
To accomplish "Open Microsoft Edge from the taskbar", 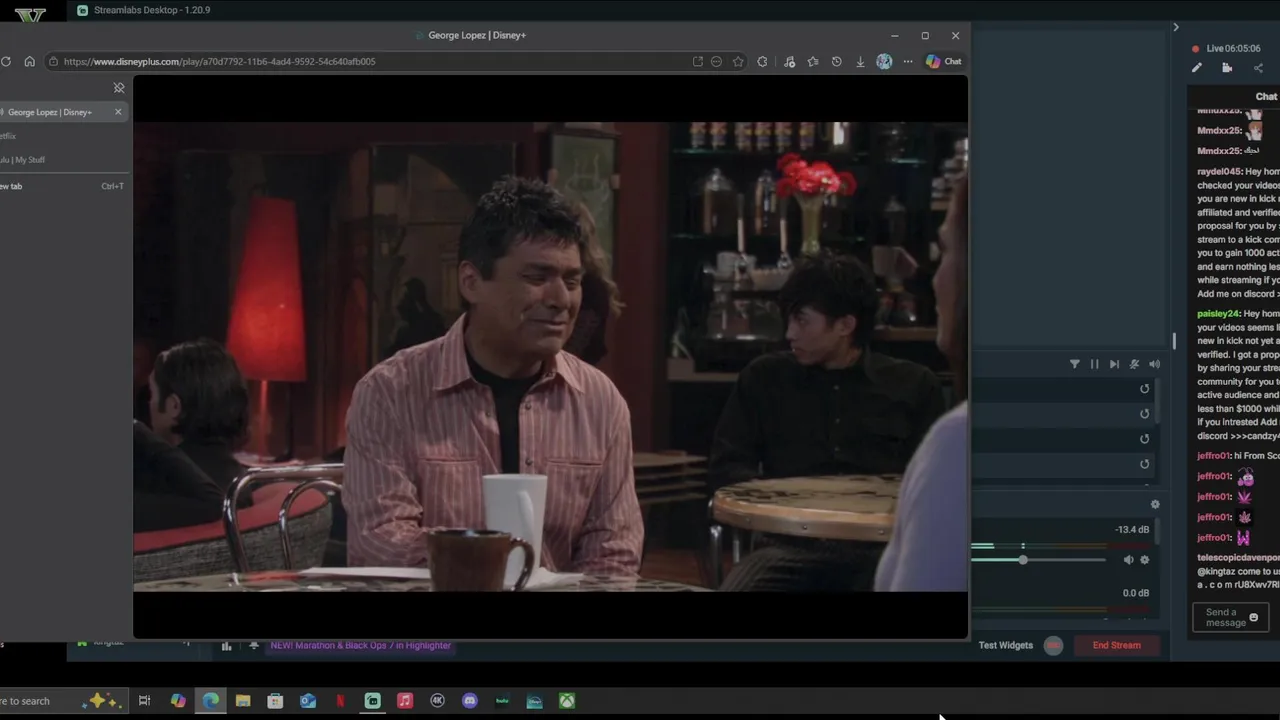I will (x=211, y=701).
